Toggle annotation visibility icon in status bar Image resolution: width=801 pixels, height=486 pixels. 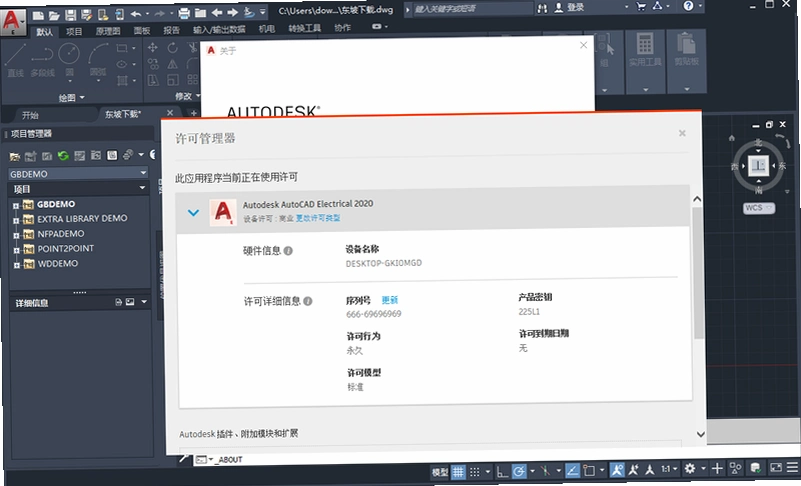pyautogui.click(x=617, y=470)
